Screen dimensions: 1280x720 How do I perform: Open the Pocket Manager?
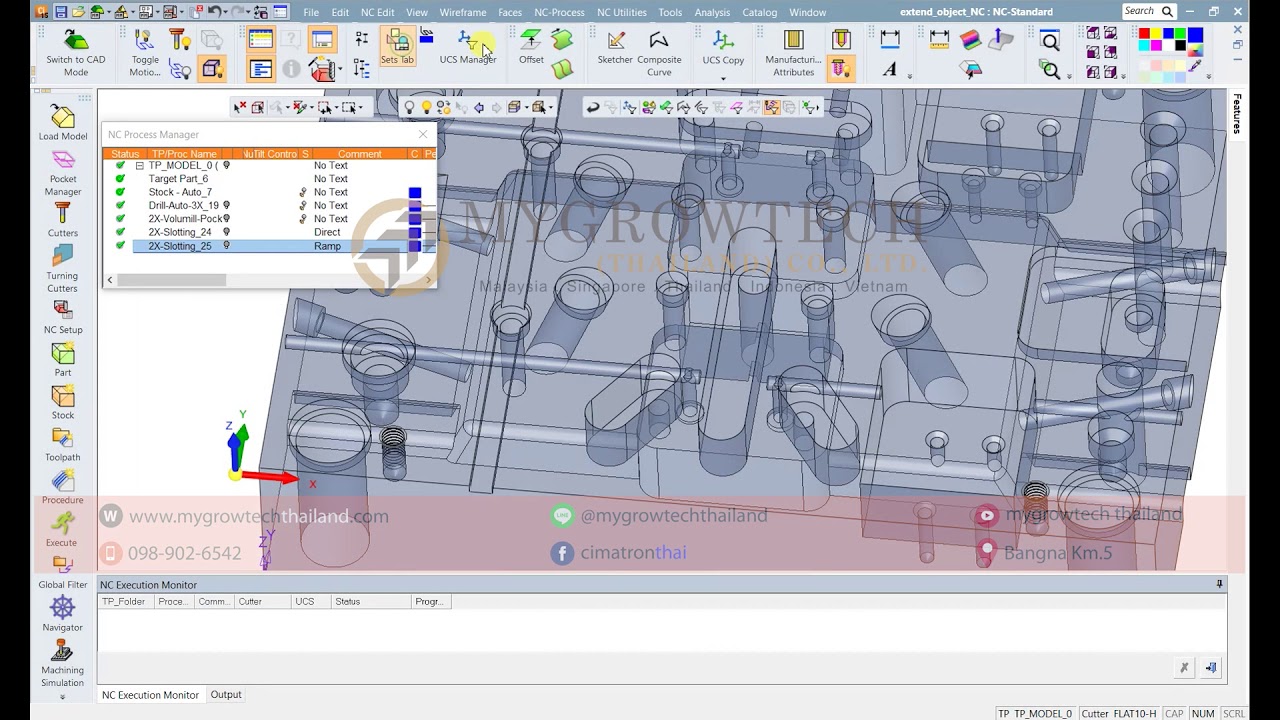63,173
